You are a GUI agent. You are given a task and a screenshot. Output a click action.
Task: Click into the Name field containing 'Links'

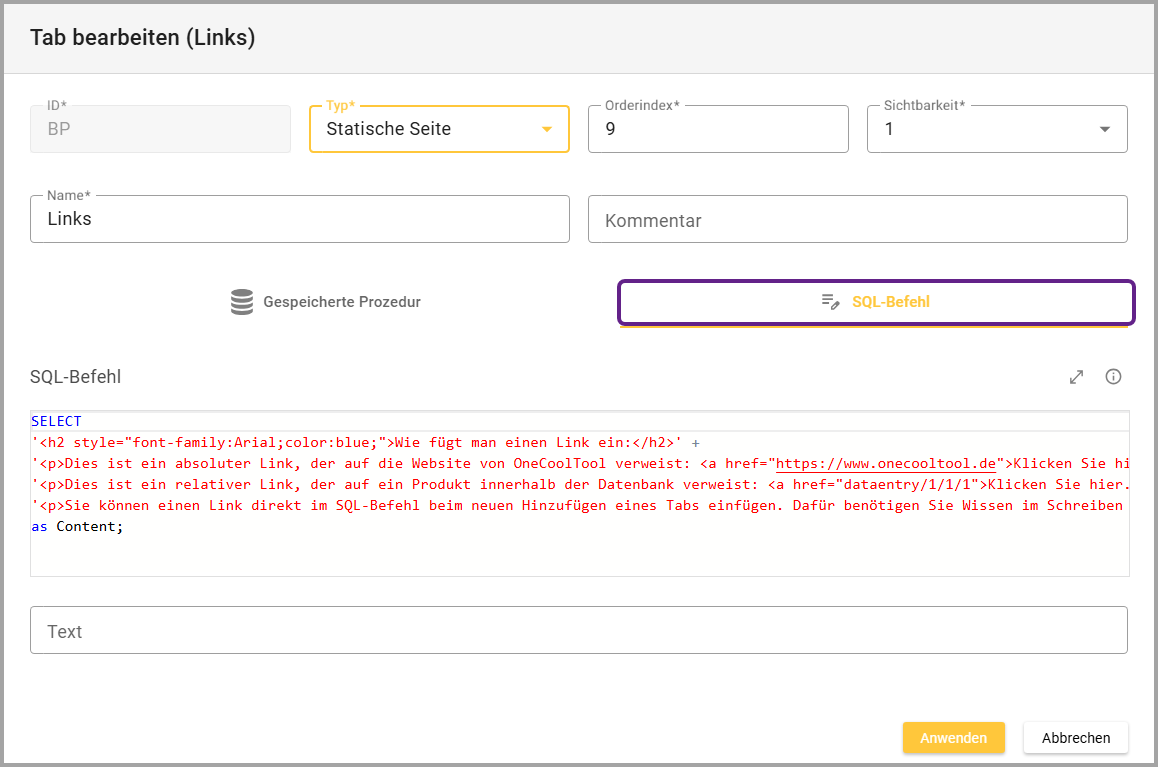tap(299, 219)
